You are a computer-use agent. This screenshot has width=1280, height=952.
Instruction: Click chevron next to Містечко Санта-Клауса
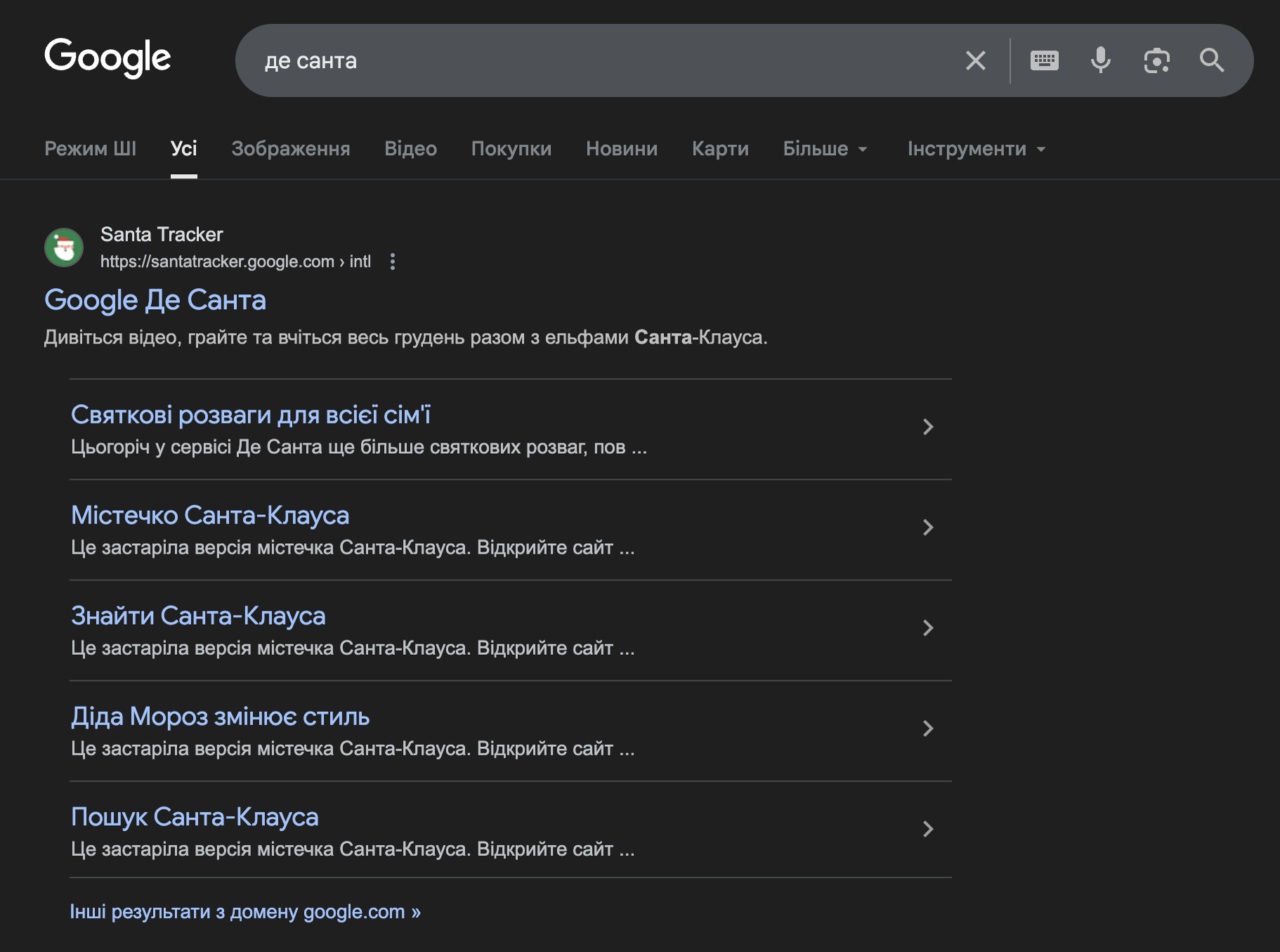point(927,528)
